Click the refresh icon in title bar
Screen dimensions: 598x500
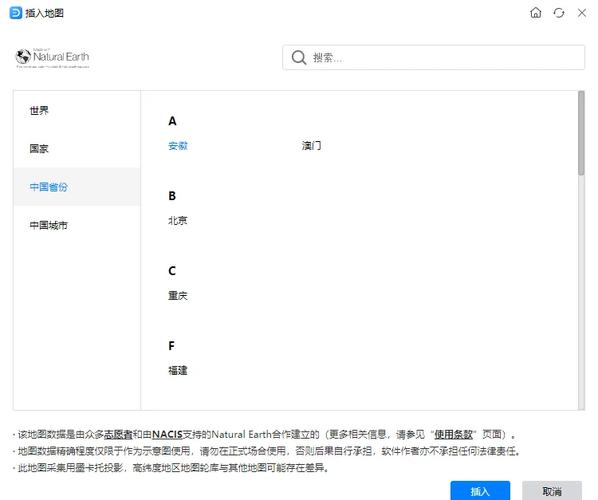click(559, 13)
